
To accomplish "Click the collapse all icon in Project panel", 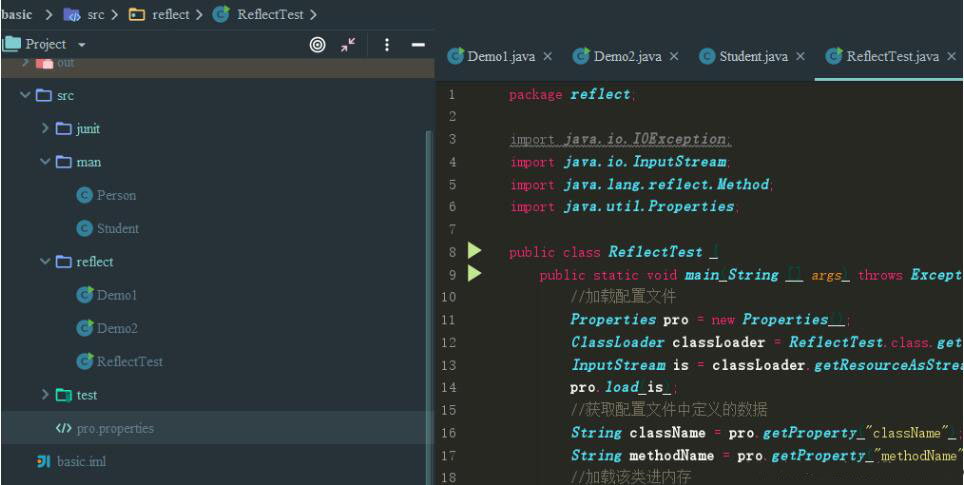I will tap(347, 45).
